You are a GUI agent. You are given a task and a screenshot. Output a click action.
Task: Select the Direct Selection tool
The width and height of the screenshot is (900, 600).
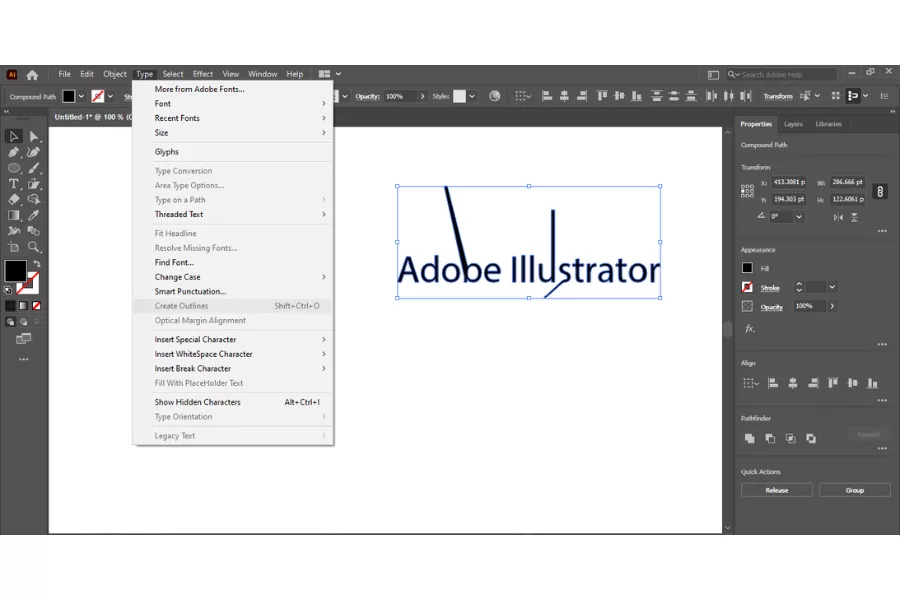34,136
